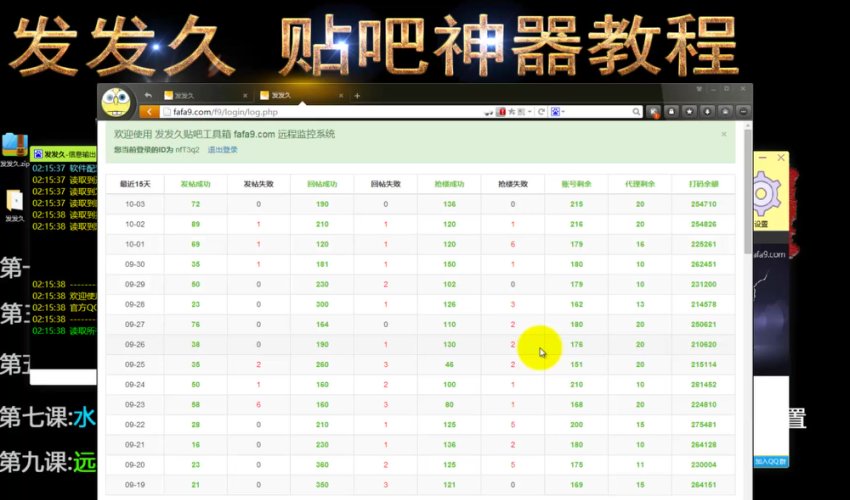Click the 发帖失败 column header

coord(259,184)
